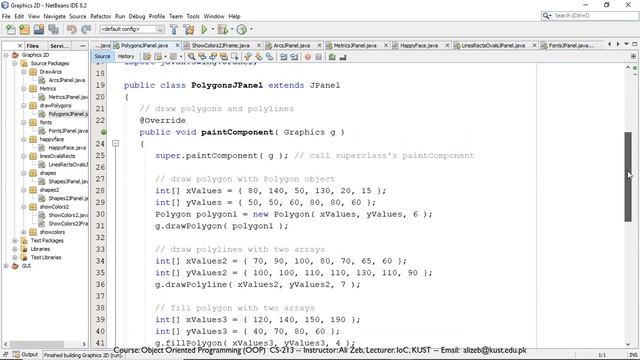Collapse Source Packages node
This screenshot has height=360, width=640.
(x=15, y=63)
